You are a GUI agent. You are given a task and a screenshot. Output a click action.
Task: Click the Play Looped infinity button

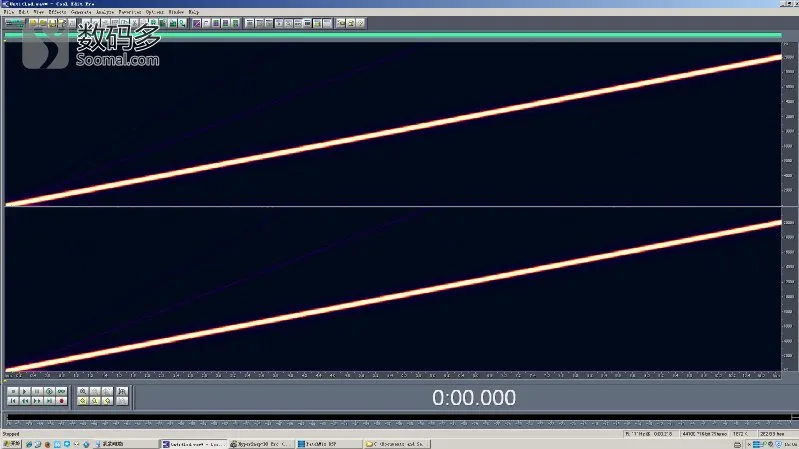62,391
